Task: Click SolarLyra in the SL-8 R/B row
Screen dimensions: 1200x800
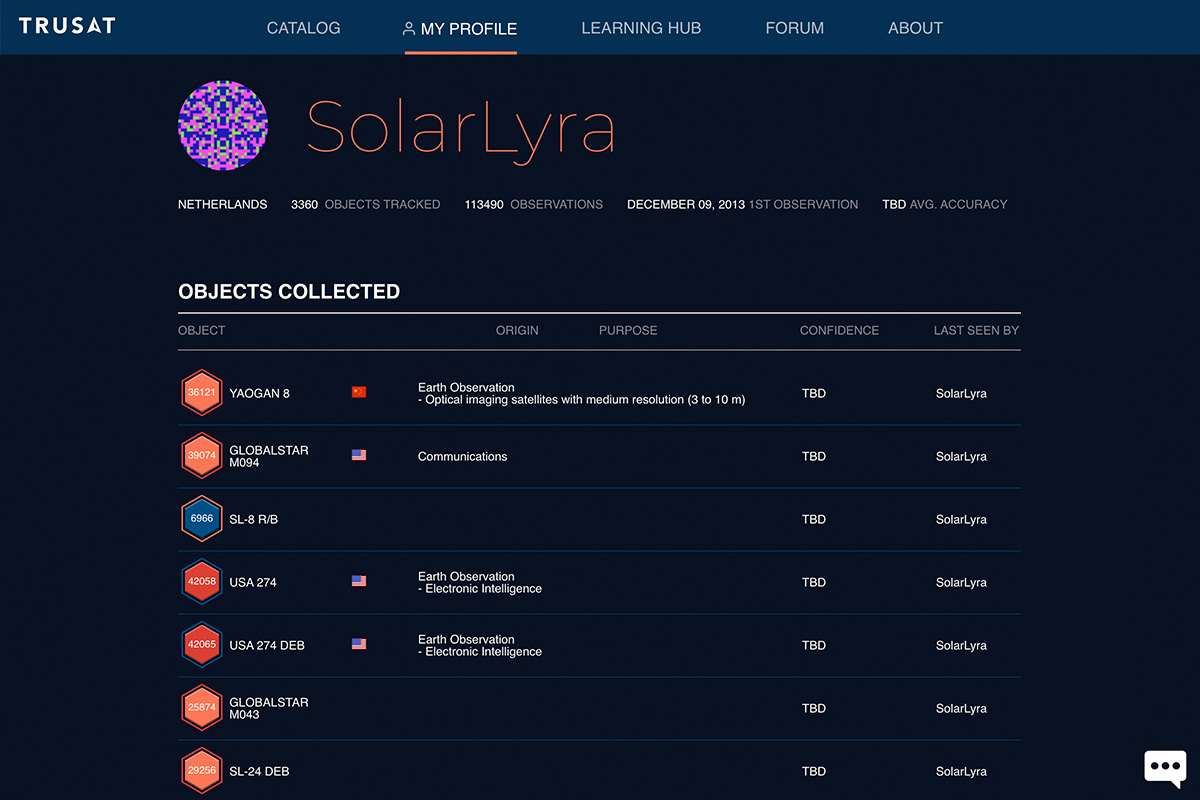Action: 961,520
